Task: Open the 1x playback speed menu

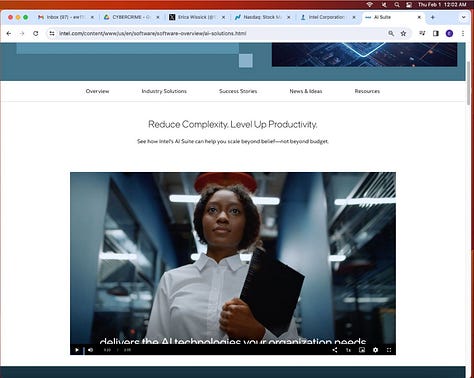Action: coord(348,350)
